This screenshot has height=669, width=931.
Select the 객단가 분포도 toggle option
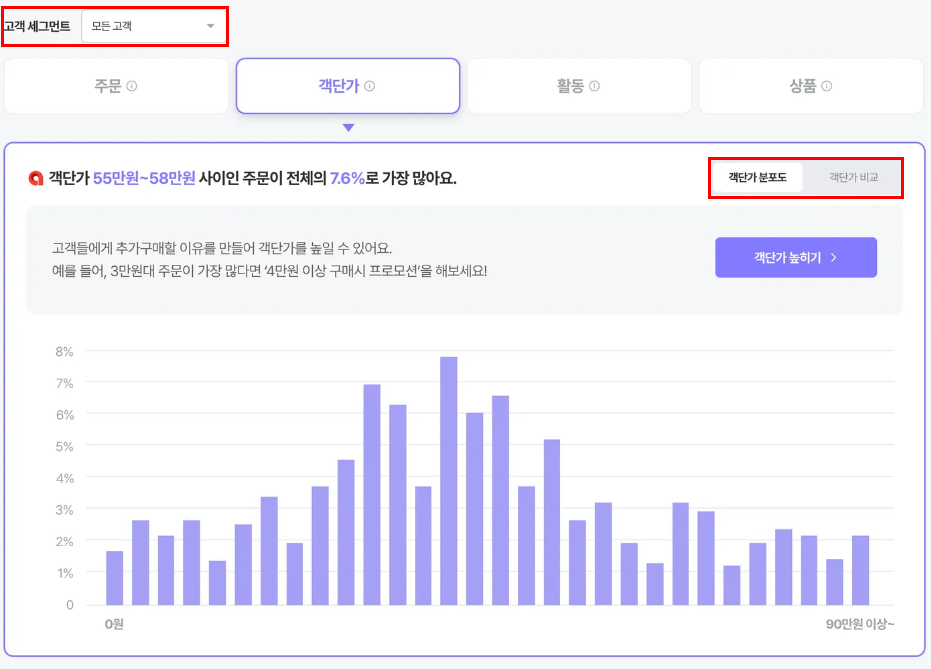(757, 177)
